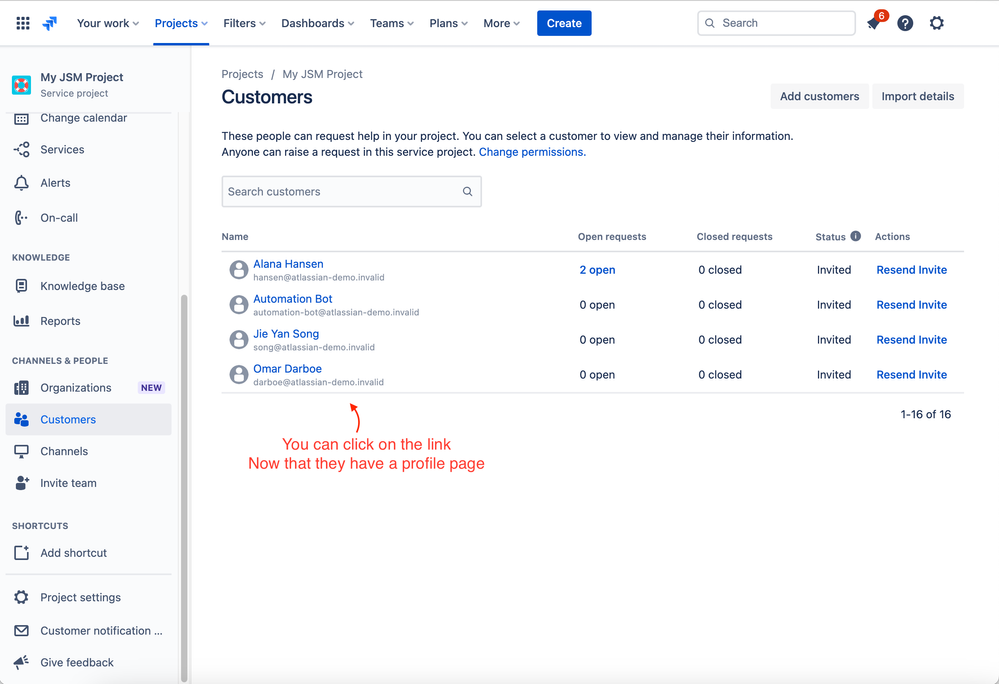
Task: Select Services in the sidebar
Action: (x=64, y=148)
